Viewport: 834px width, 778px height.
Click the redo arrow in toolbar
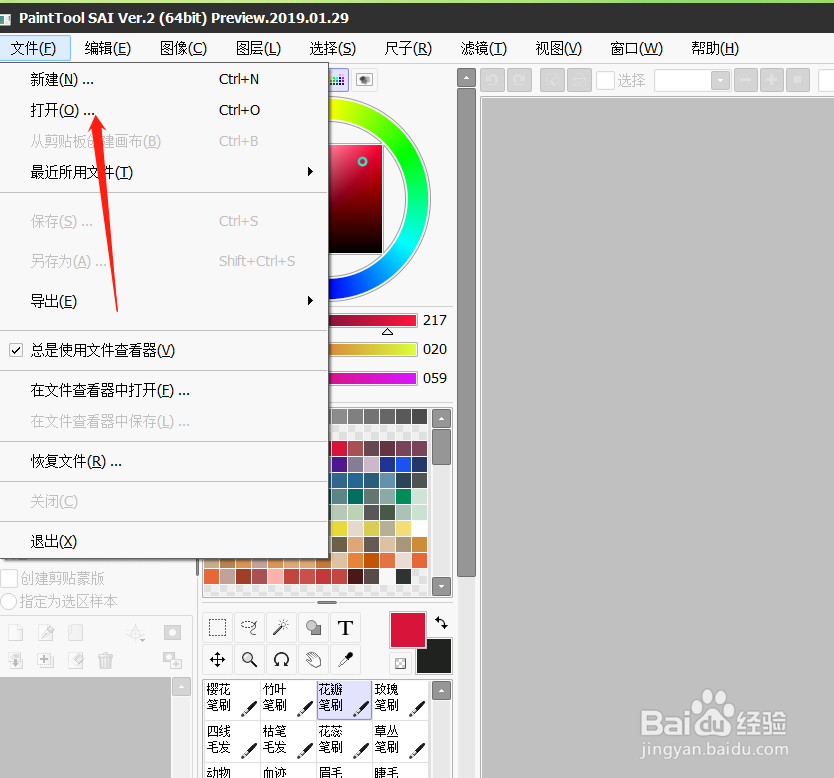pyautogui.click(x=519, y=80)
